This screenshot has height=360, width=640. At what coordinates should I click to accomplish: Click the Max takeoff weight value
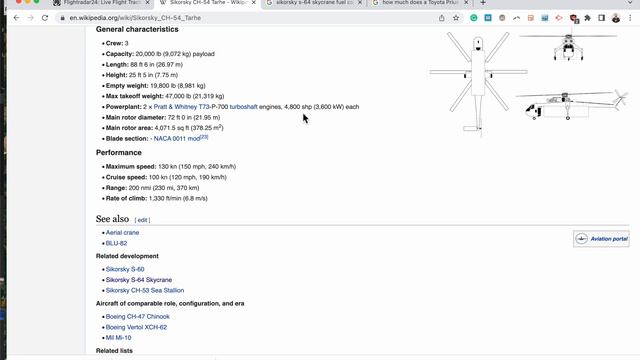coord(194,96)
